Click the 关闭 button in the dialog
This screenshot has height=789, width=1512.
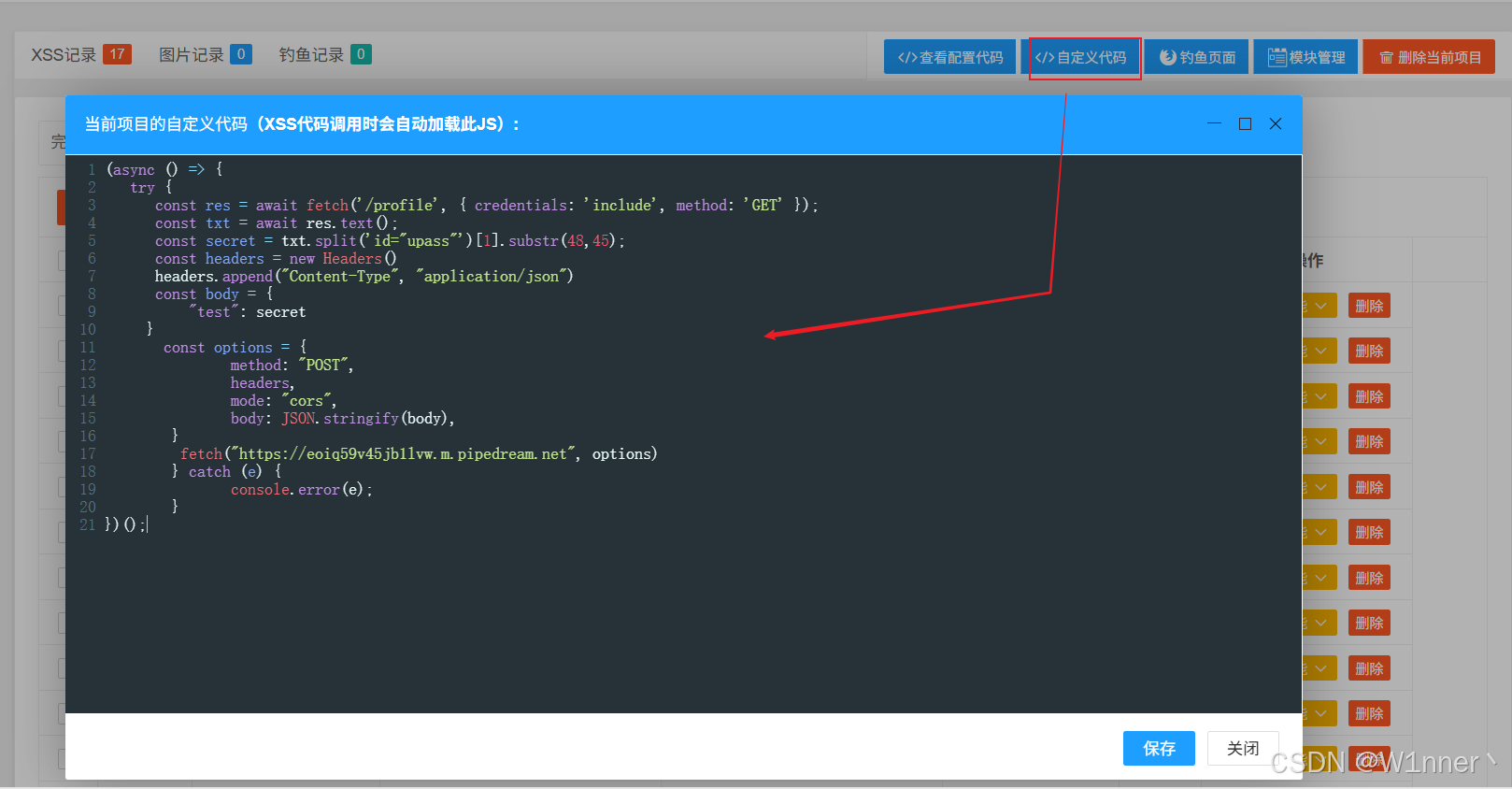[1242, 748]
